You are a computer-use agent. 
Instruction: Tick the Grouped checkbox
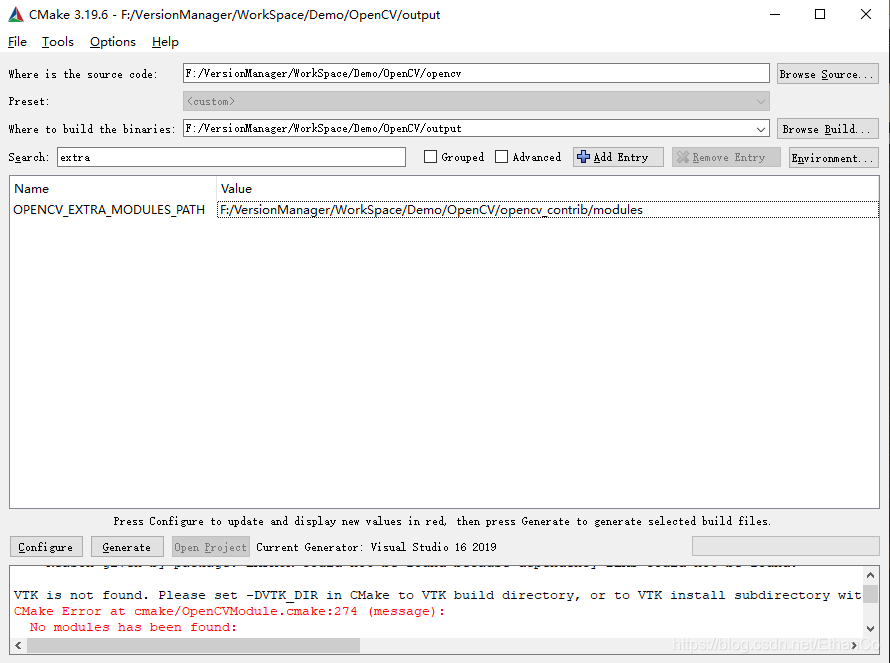click(430, 157)
